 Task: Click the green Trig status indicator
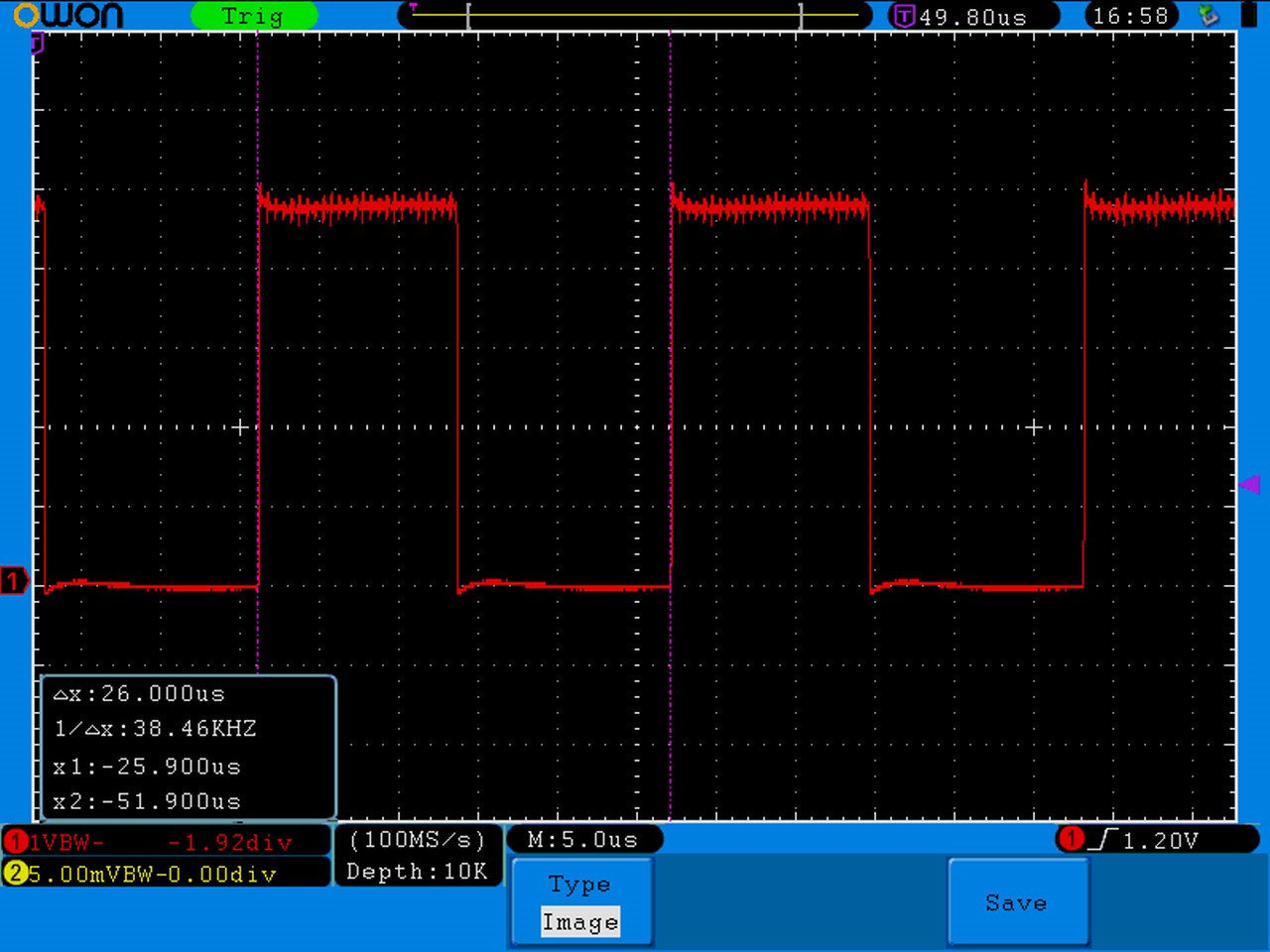(x=253, y=16)
